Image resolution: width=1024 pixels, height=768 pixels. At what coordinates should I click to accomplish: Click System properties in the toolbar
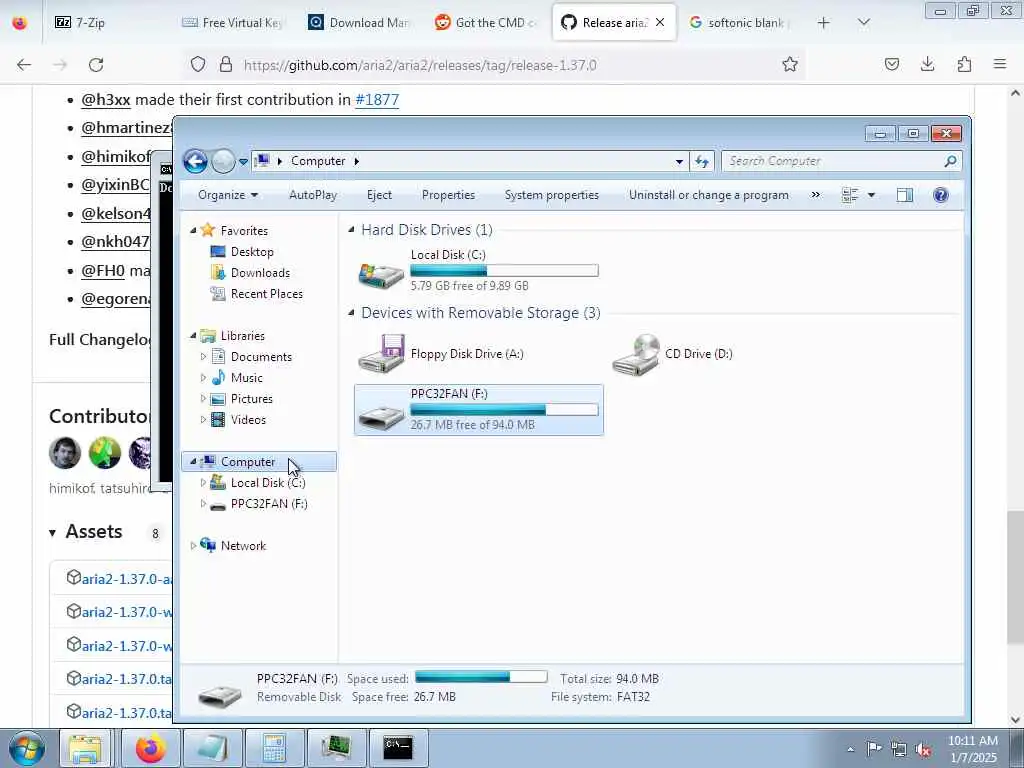pos(551,195)
